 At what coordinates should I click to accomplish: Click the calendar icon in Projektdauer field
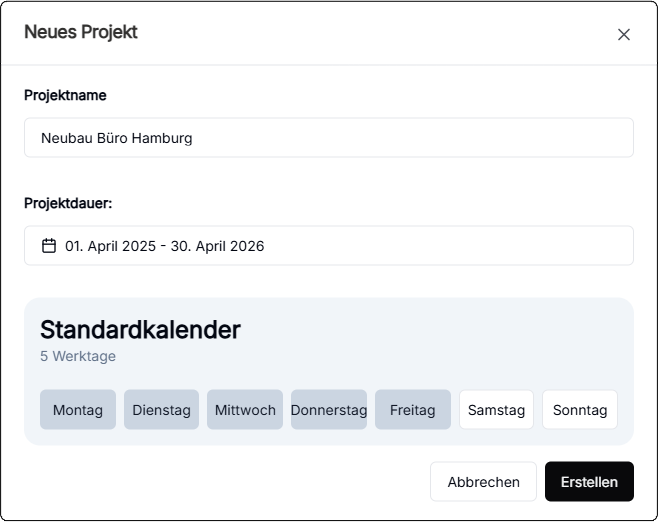pyautogui.click(x=48, y=246)
